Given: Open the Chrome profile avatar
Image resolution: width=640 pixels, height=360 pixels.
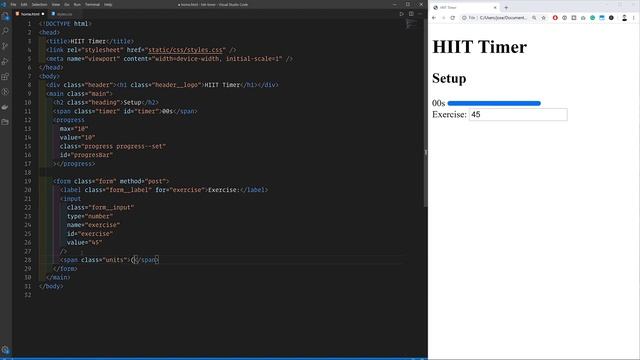Looking at the screenshot, I should pyautogui.click(x=624, y=18).
